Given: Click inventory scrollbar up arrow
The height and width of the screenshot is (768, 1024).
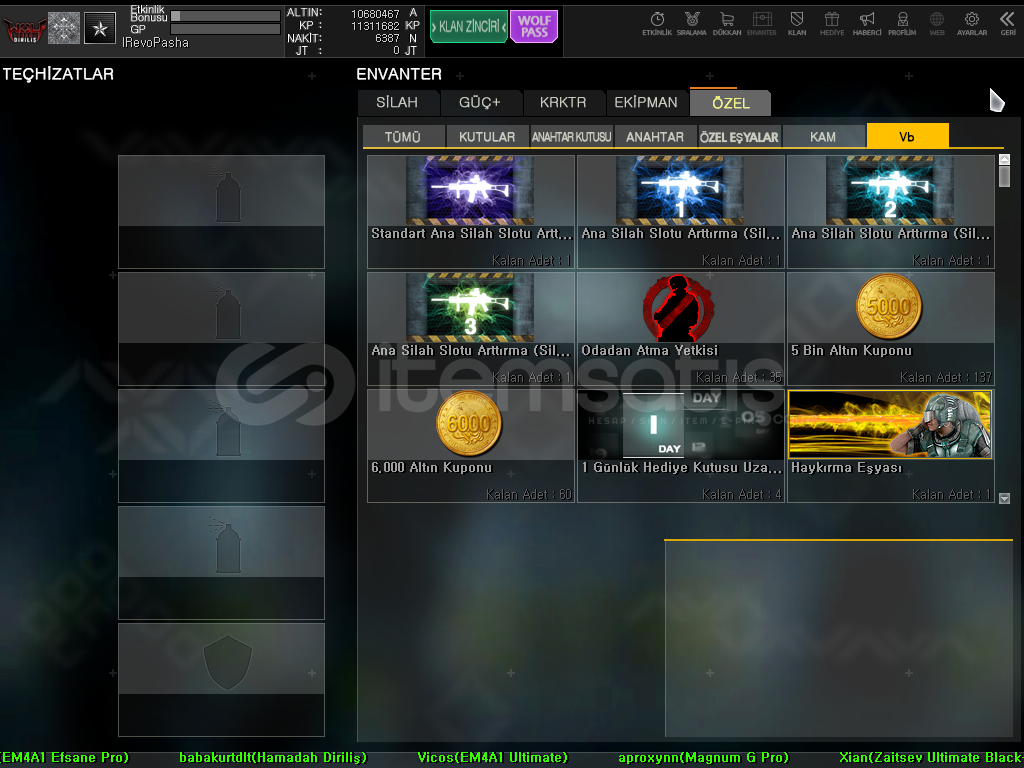Looking at the screenshot, I should 1004,159.
